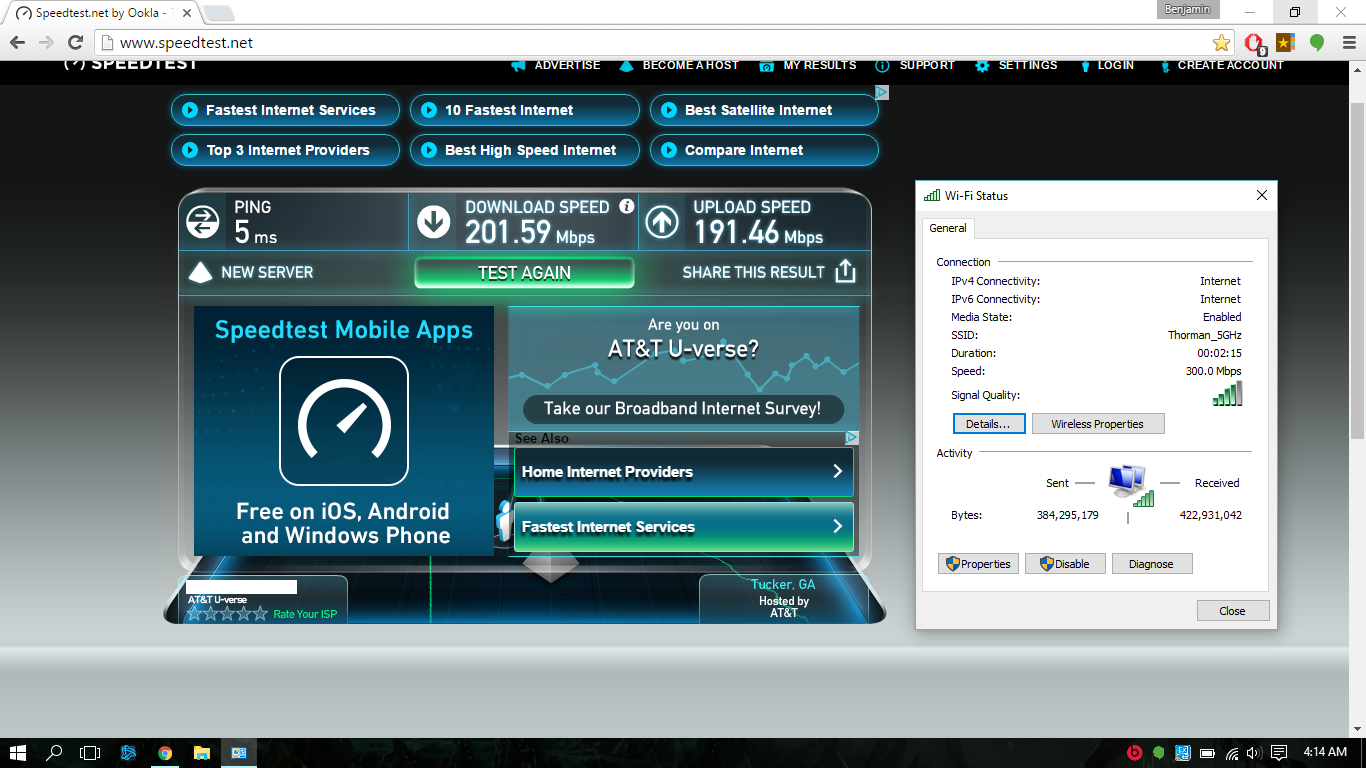Click the 4:14 AM taskbar clock
This screenshot has height=768, width=1366.
click(1325, 753)
